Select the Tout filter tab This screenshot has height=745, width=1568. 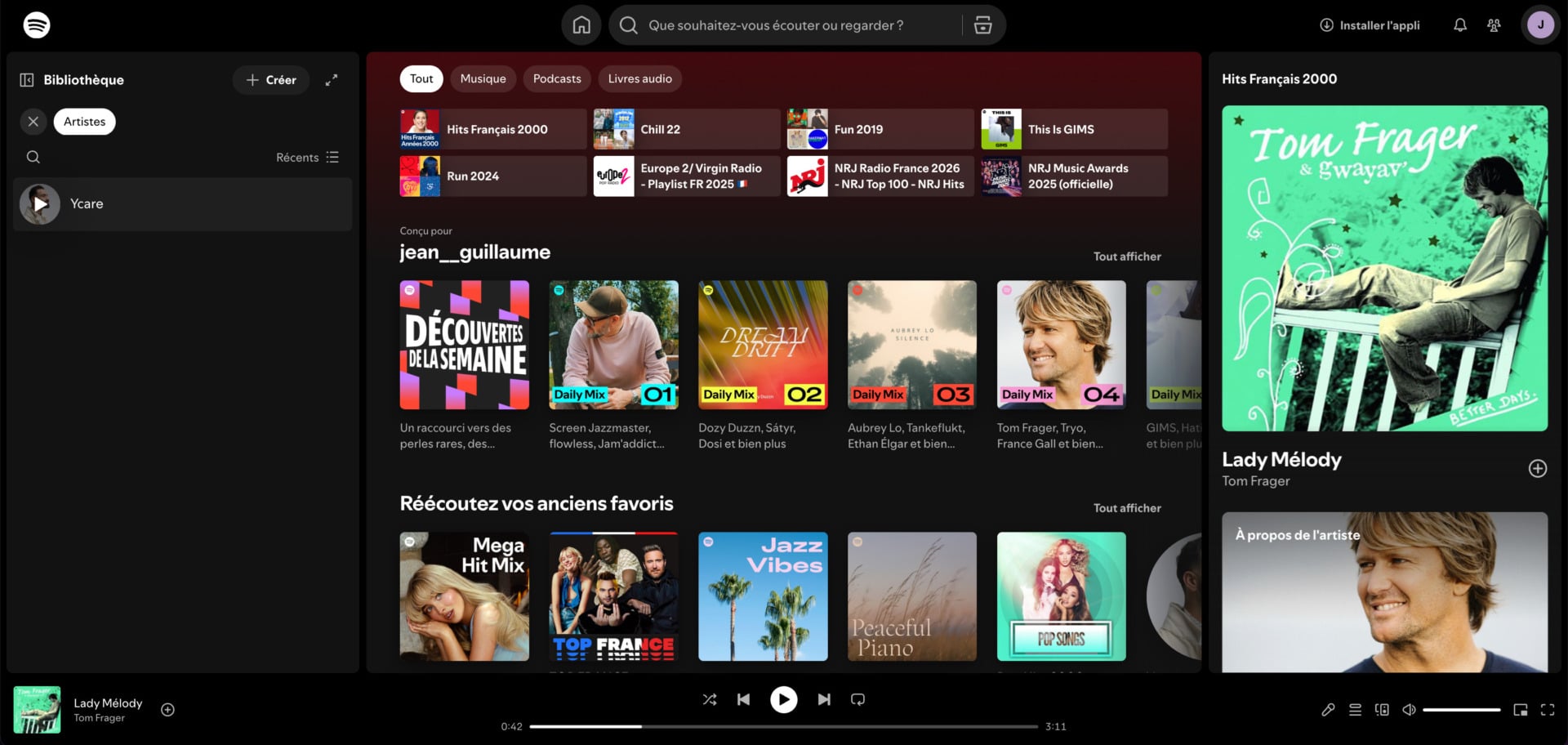pyautogui.click(x=421, y=78)
